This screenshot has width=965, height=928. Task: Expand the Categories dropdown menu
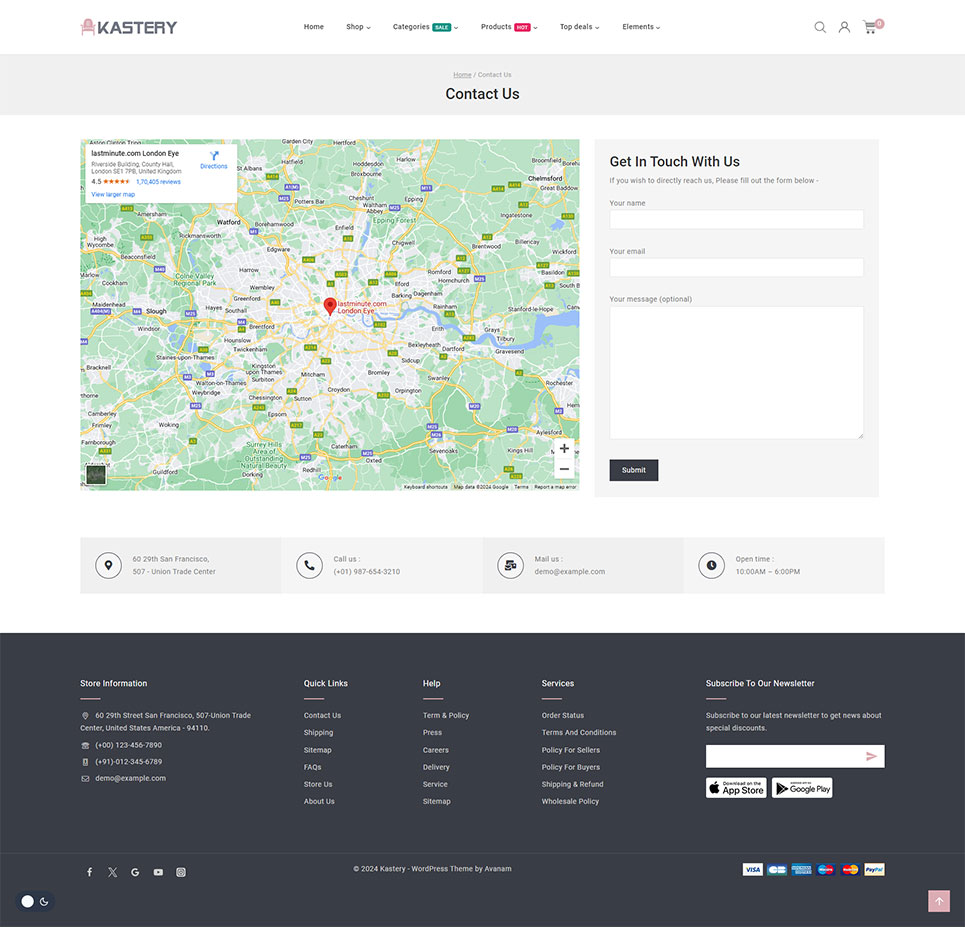point(425,27)
